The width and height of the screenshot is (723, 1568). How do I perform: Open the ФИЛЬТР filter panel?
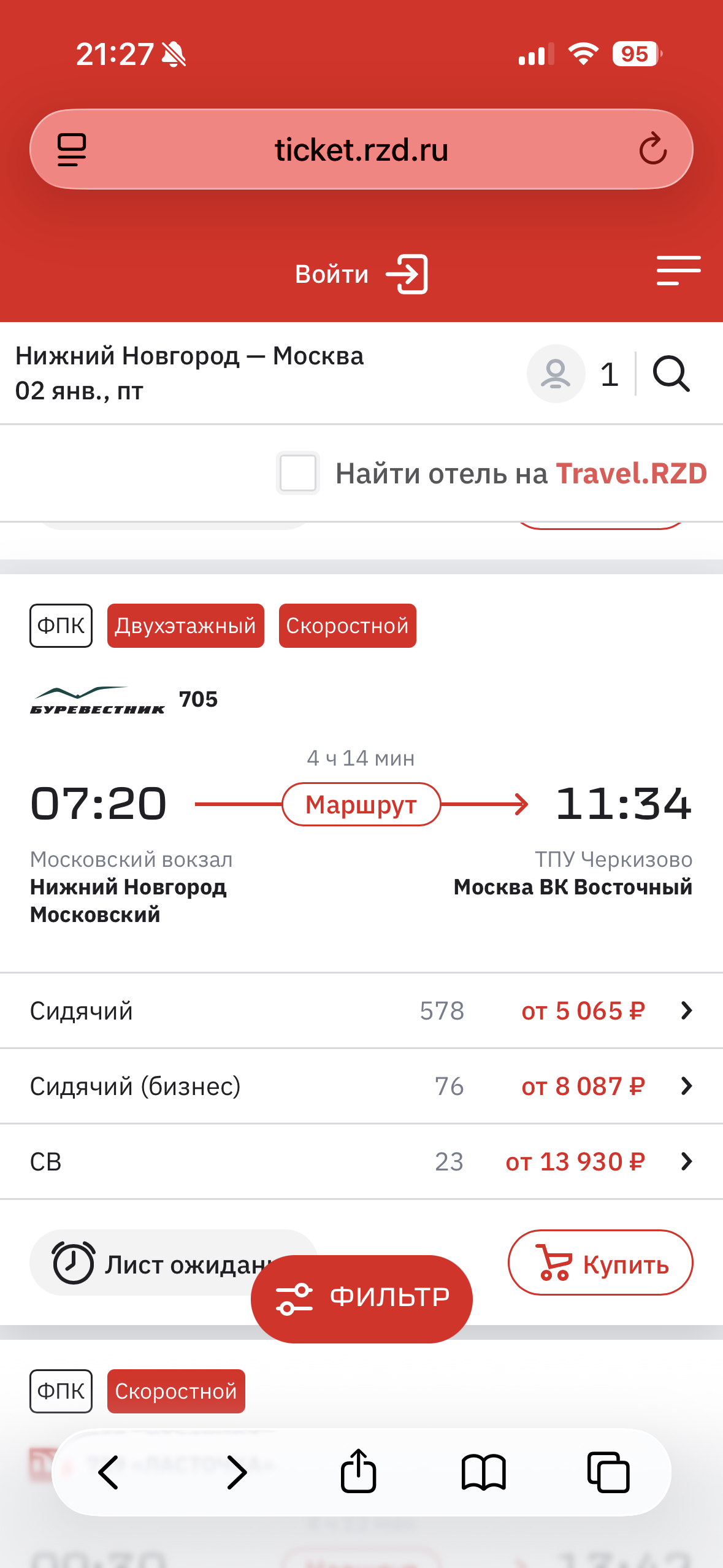click(x=361, y=1298)
